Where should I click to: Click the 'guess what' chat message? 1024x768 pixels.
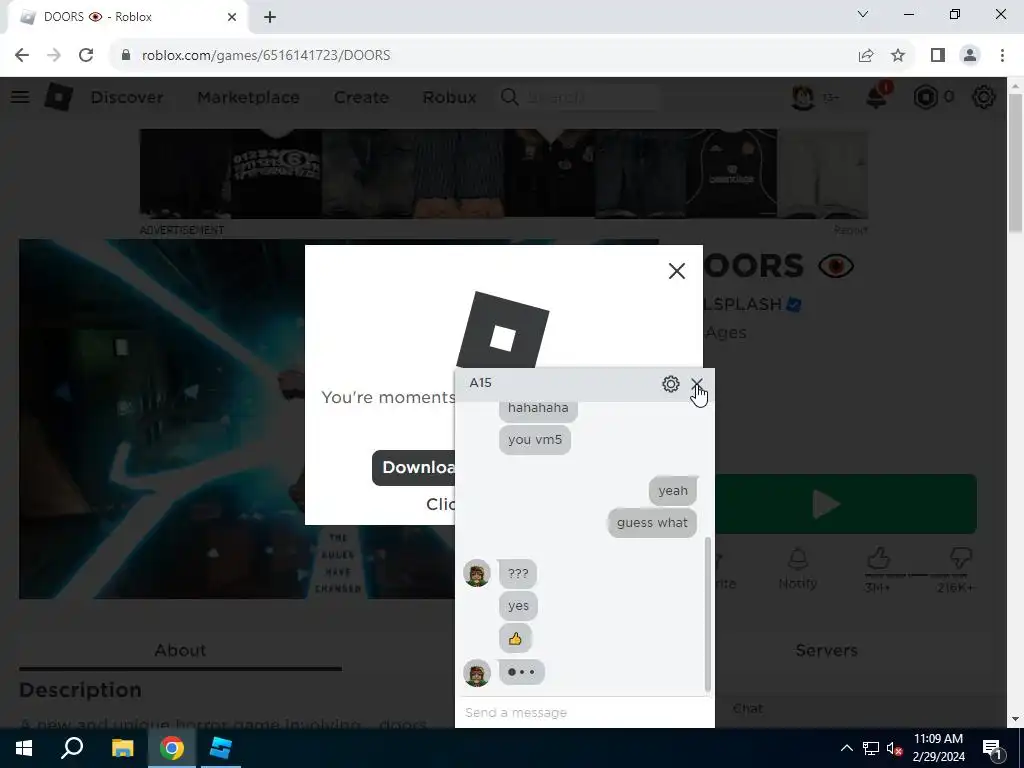[x=652, y=522]
